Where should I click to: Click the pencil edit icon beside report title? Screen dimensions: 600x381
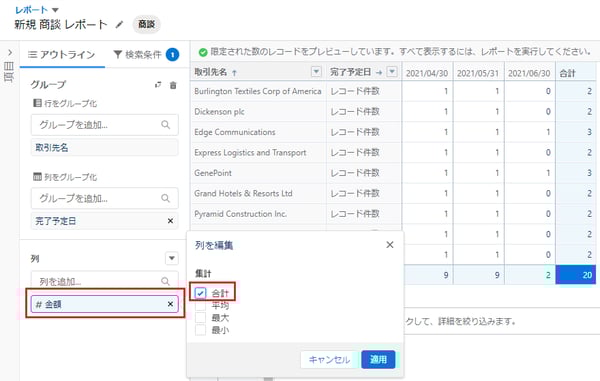coord(119,24)
